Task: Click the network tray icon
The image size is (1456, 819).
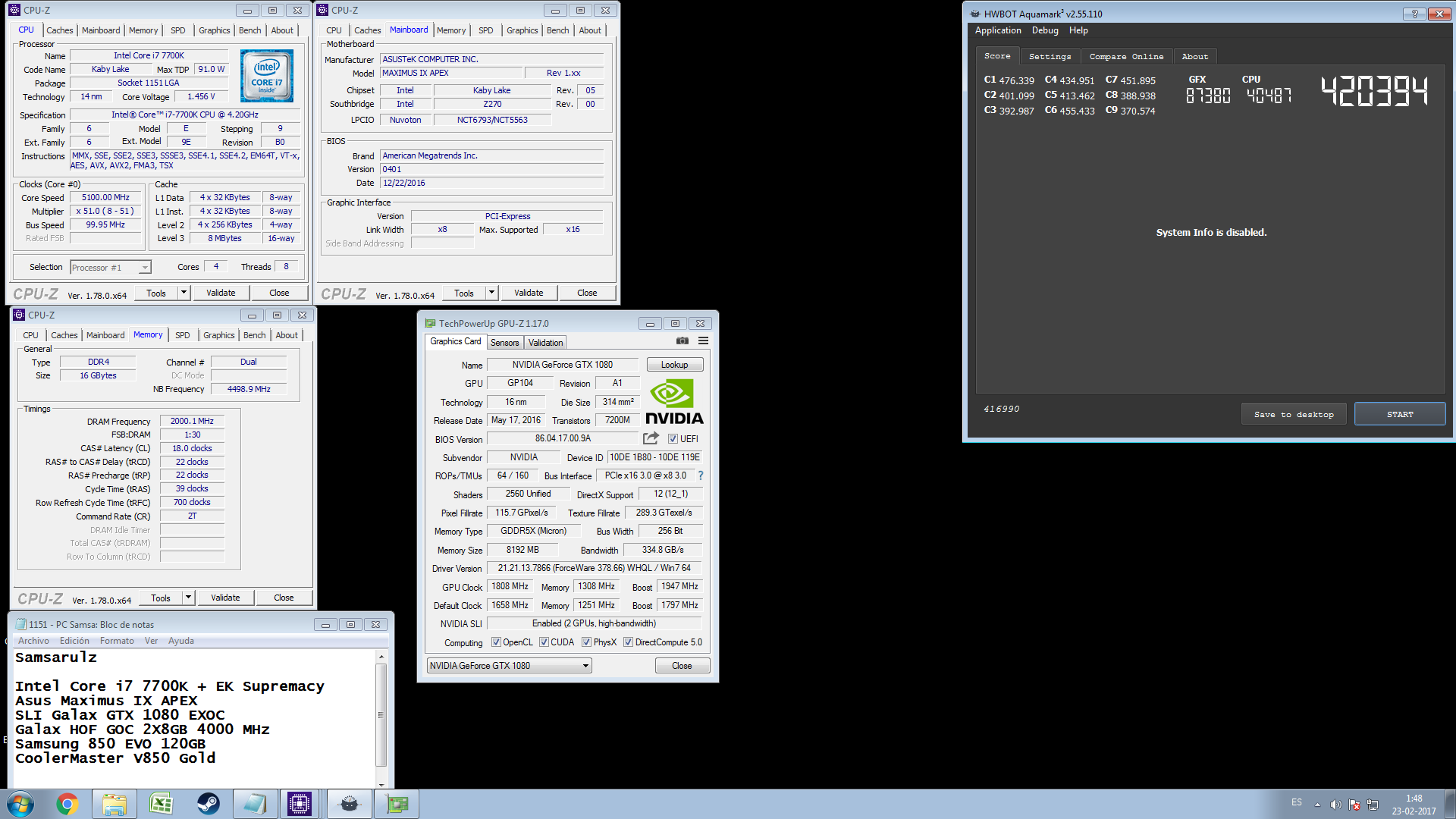Action: (1373, 805)
